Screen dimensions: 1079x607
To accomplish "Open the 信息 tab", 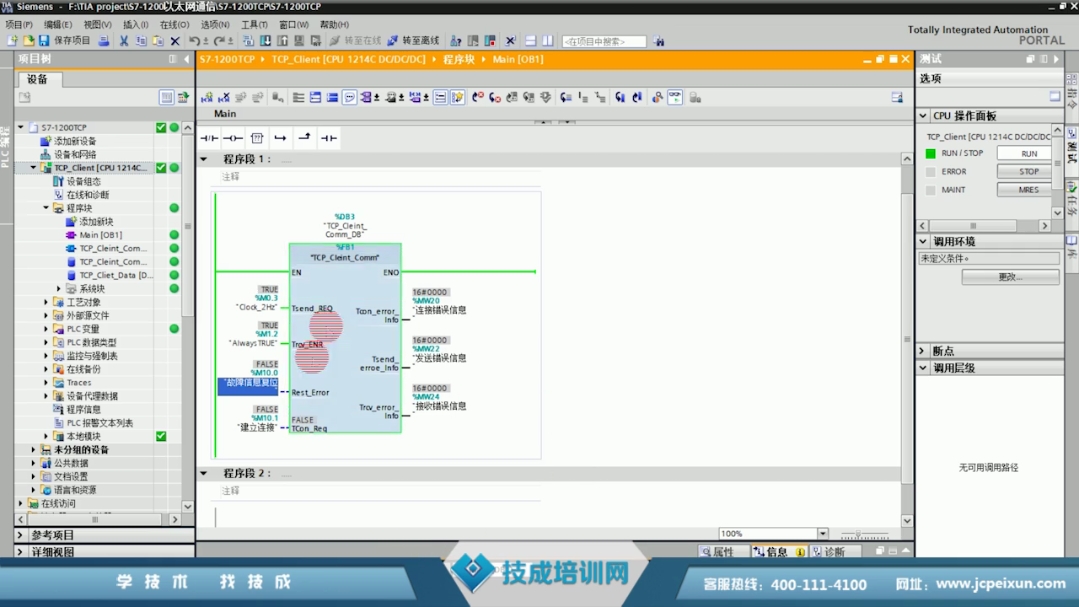I will 778,552.
